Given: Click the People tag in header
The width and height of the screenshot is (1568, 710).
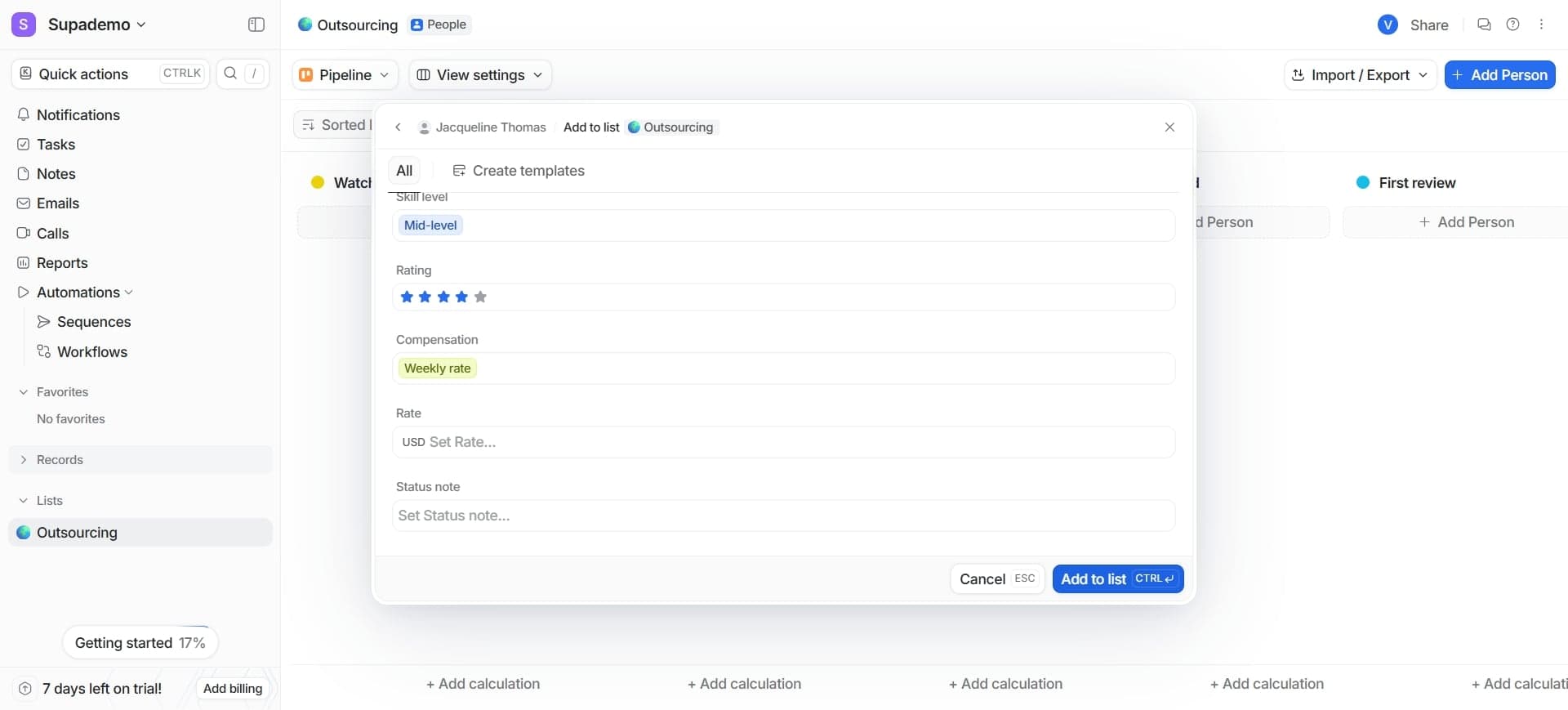Looking at the screenshot, I should [439, 25].
